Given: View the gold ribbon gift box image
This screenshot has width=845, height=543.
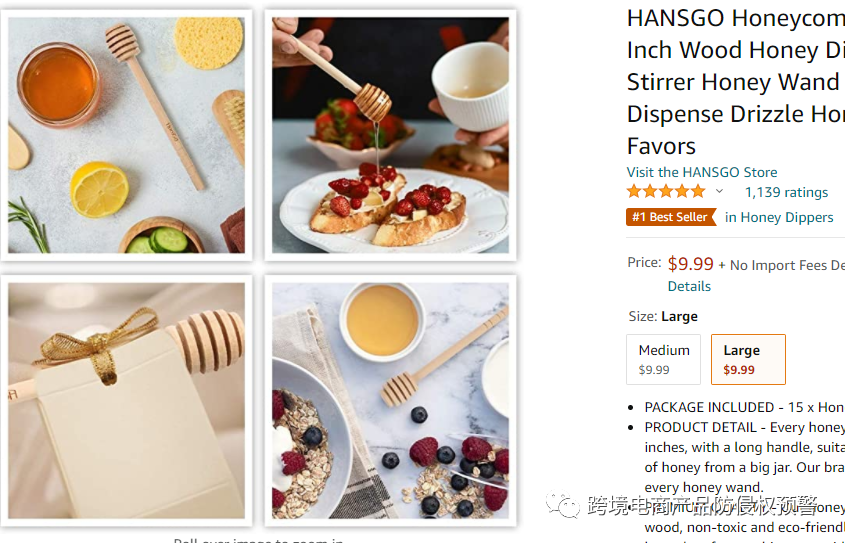Looking at the screenshot, I should pos(126,400).
